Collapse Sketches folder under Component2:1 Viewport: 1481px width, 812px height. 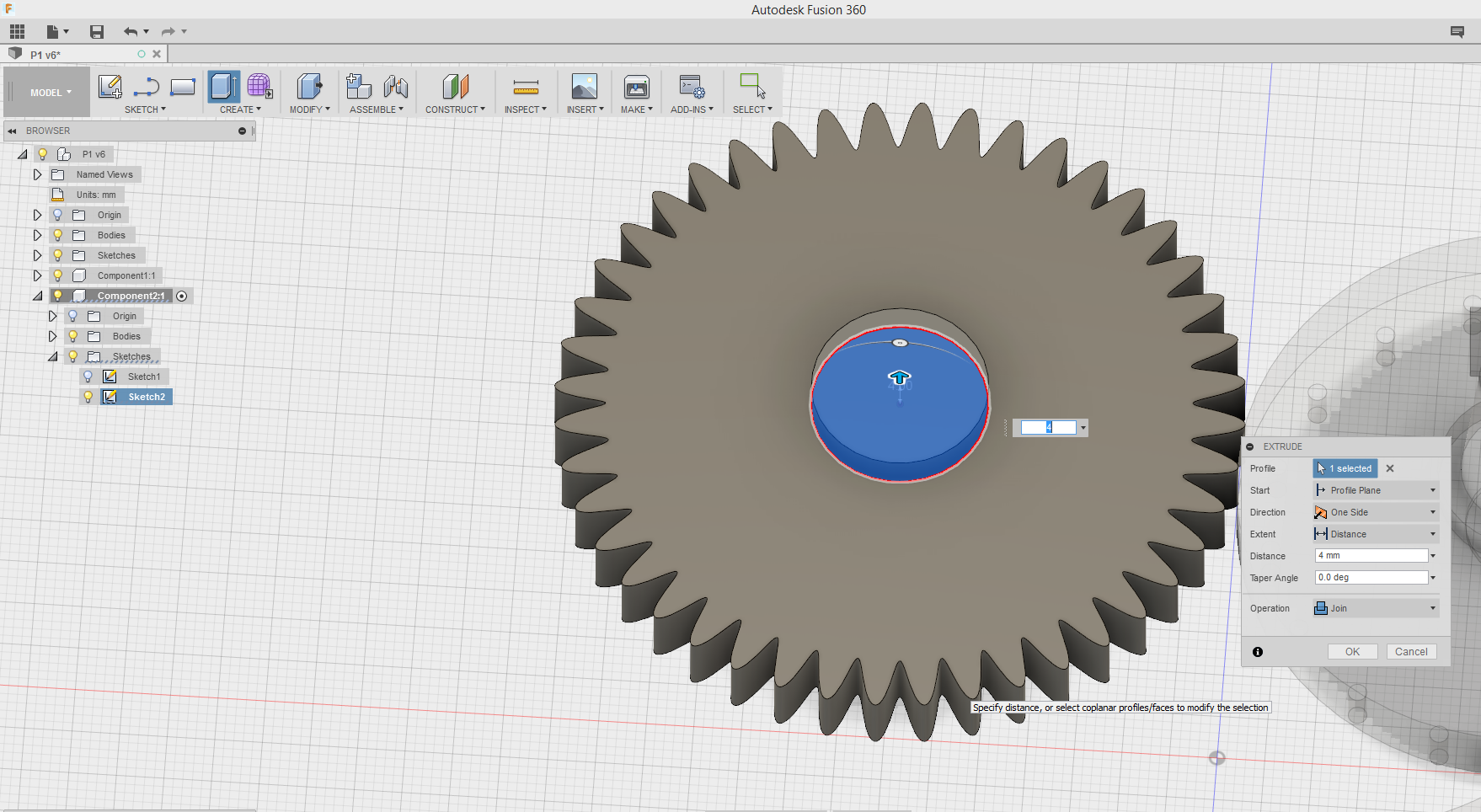52,356
